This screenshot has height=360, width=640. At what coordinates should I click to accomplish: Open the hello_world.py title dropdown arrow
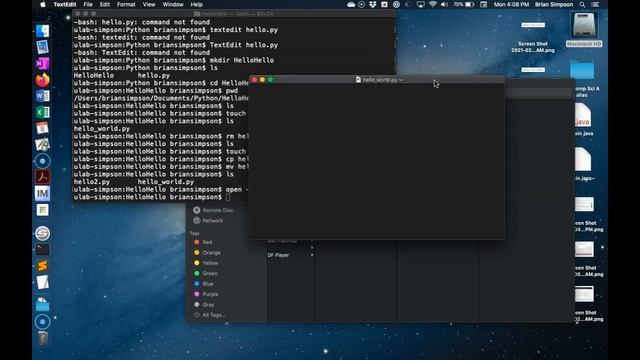[x=401, y=80]
